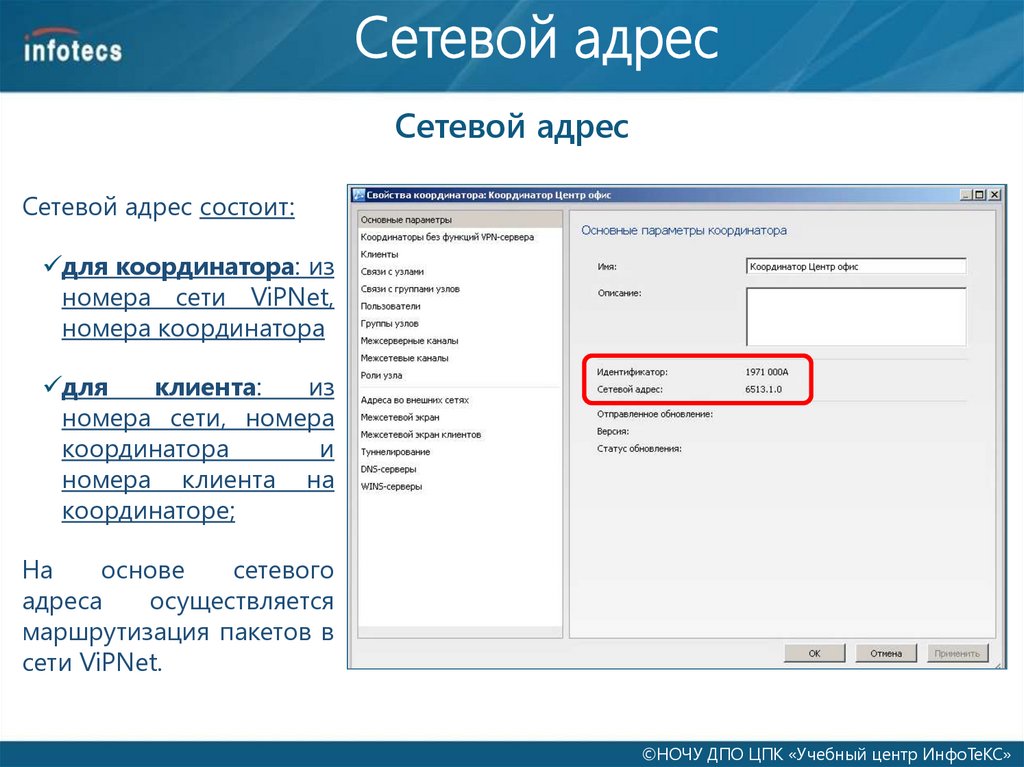Click the "Отмена" button
This screenshot has height=767, width=1024.
pyautogui.click(x=886, y=653)
